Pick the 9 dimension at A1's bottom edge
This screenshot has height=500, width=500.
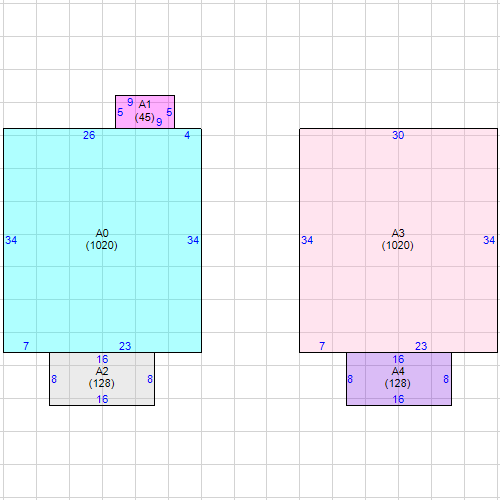(159, 122)
